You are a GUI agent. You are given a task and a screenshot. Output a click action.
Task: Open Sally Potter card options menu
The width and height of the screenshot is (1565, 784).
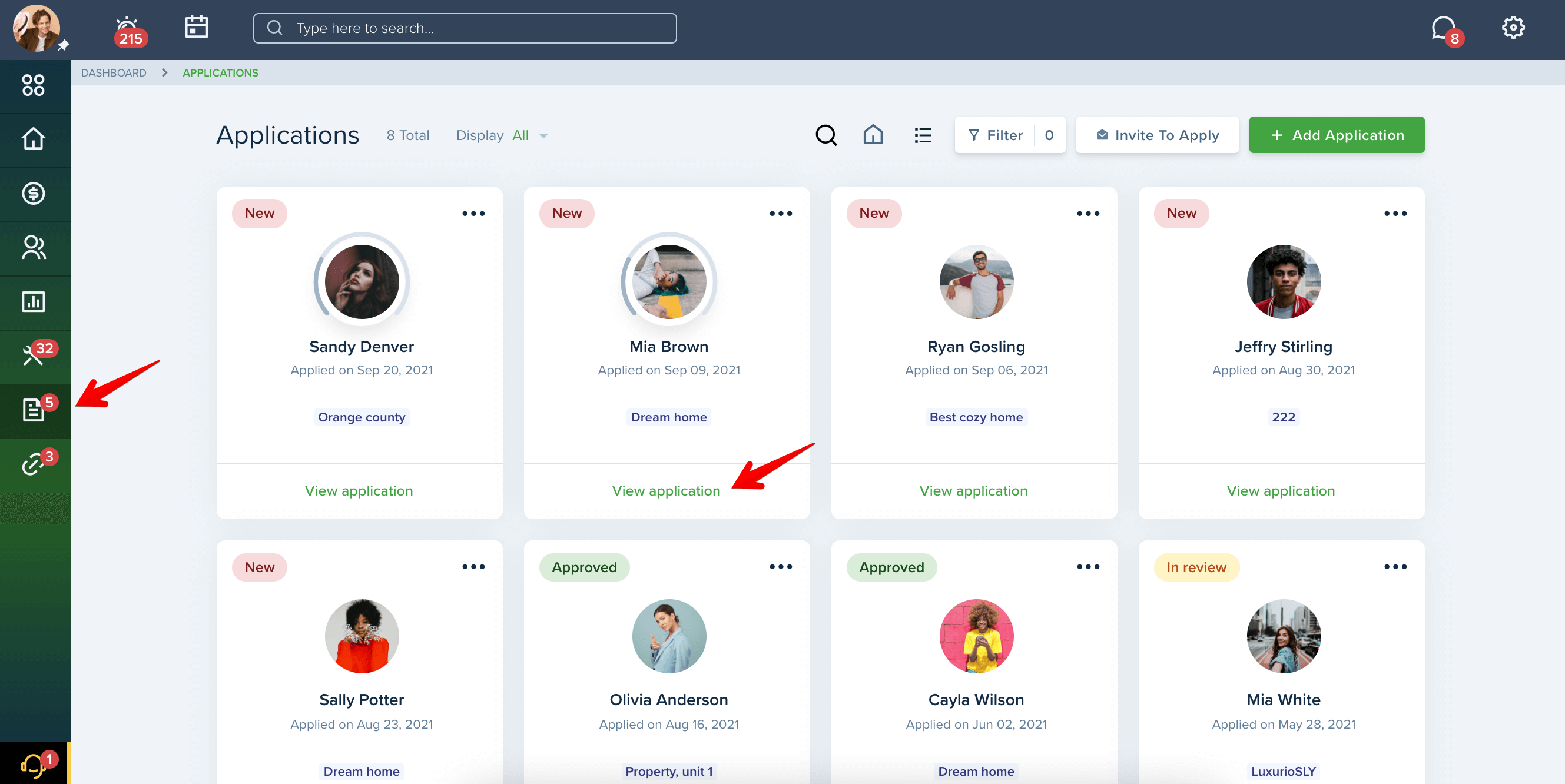(473, 567)
